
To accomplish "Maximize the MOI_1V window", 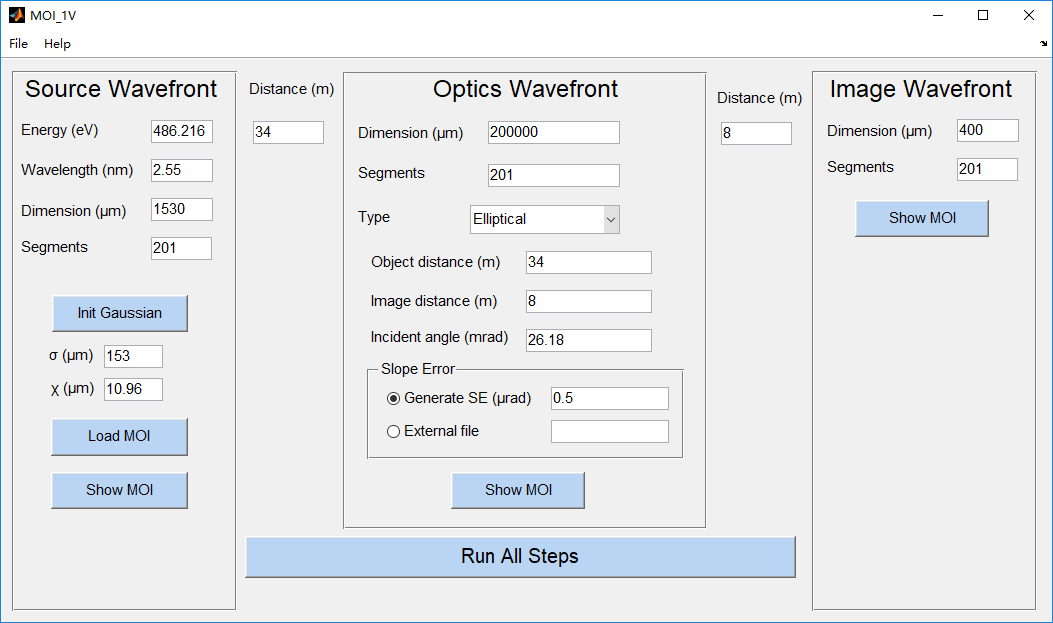I will (x=983, y=15).
